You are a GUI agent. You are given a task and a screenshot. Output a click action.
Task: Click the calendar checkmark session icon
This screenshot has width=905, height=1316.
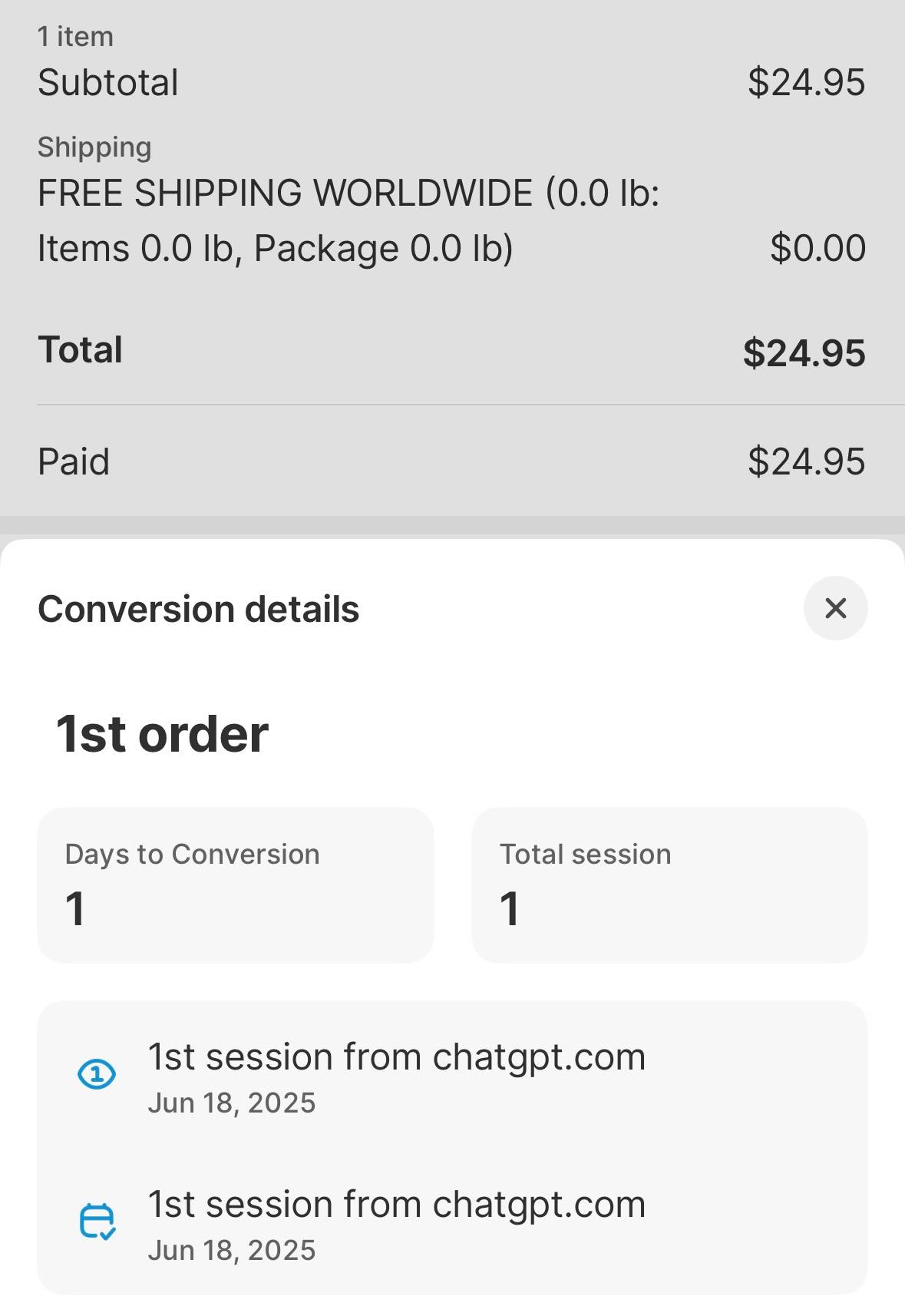click(95, 1221)
